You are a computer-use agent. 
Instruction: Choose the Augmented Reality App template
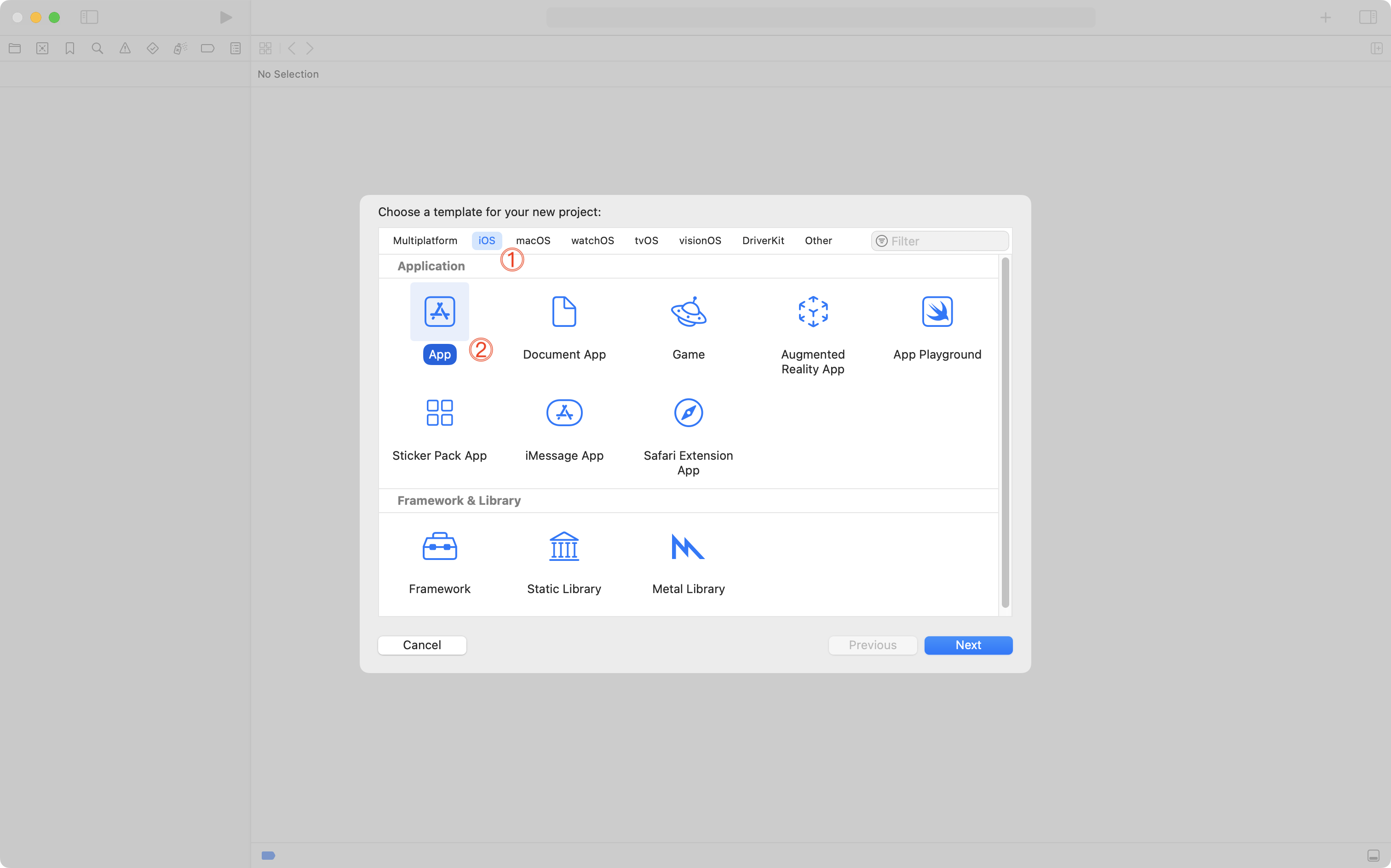[813, 312]
